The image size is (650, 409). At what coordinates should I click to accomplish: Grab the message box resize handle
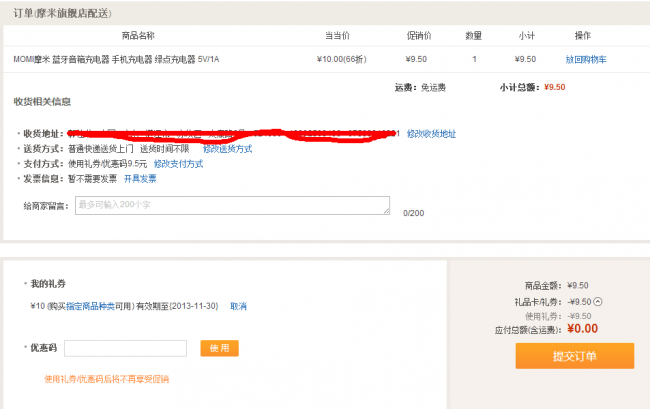(x=387, y=212)
